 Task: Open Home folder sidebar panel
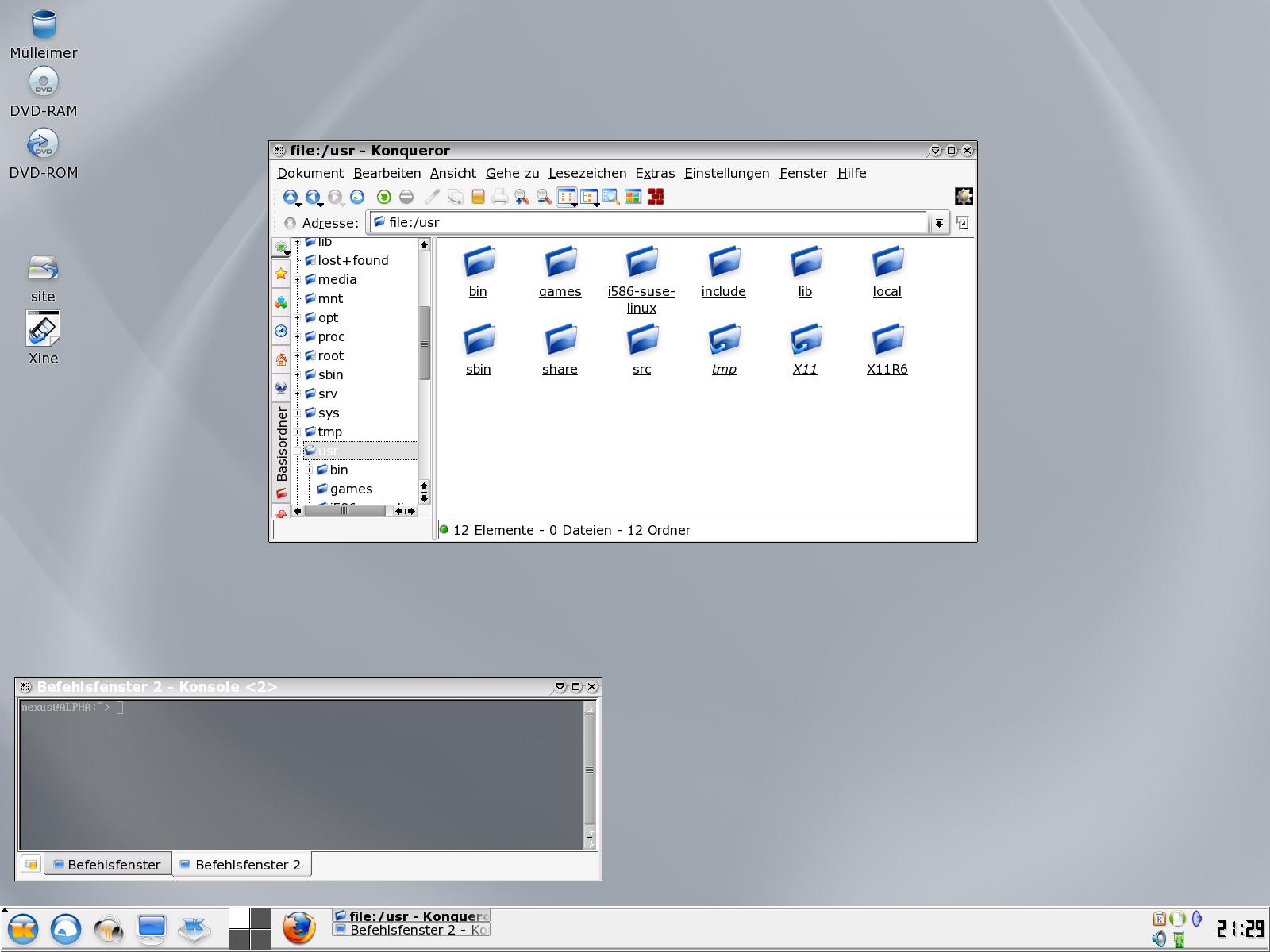[x=281, y=359]
